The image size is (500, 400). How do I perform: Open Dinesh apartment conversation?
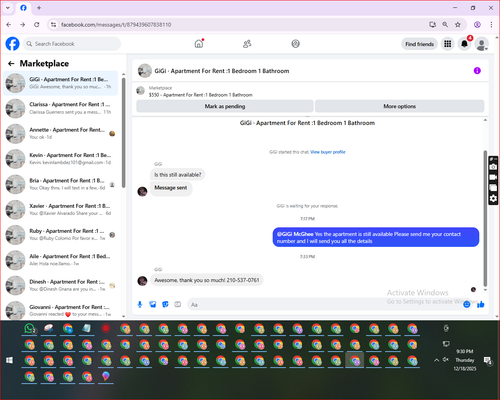click(x=60, y=285)
